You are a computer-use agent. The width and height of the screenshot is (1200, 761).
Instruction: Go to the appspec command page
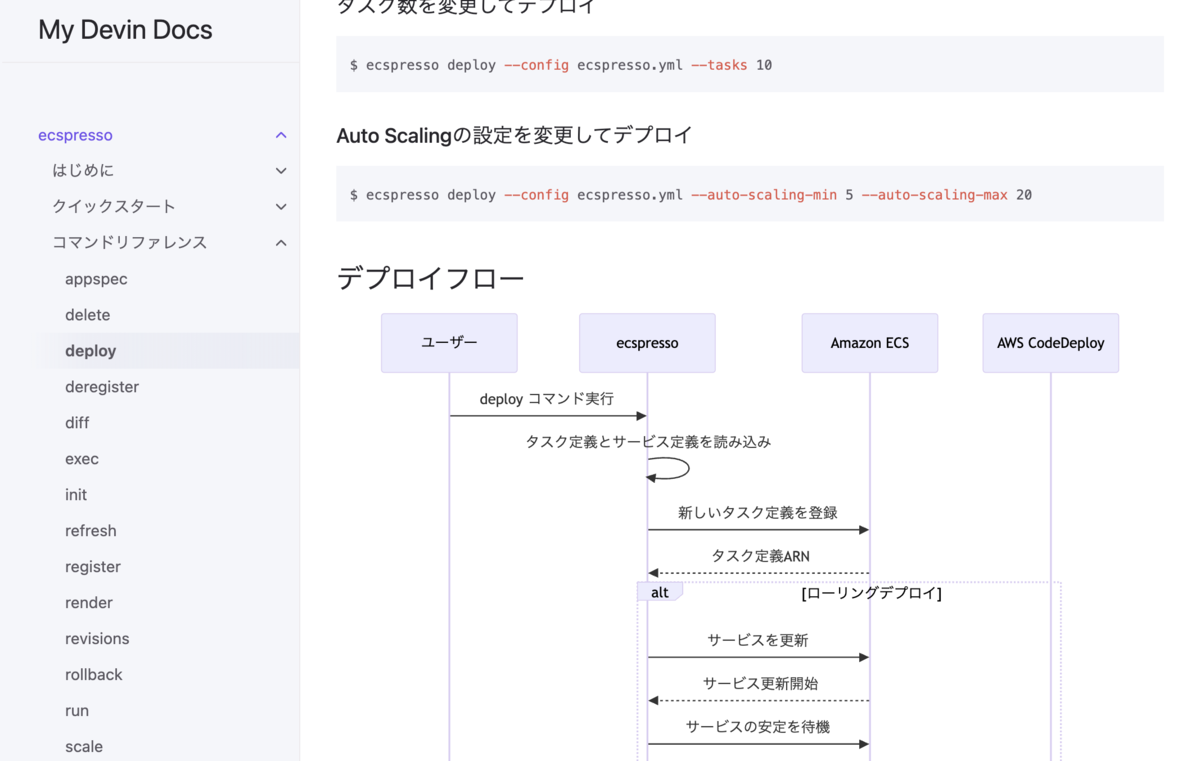click(x=96, y=279)
